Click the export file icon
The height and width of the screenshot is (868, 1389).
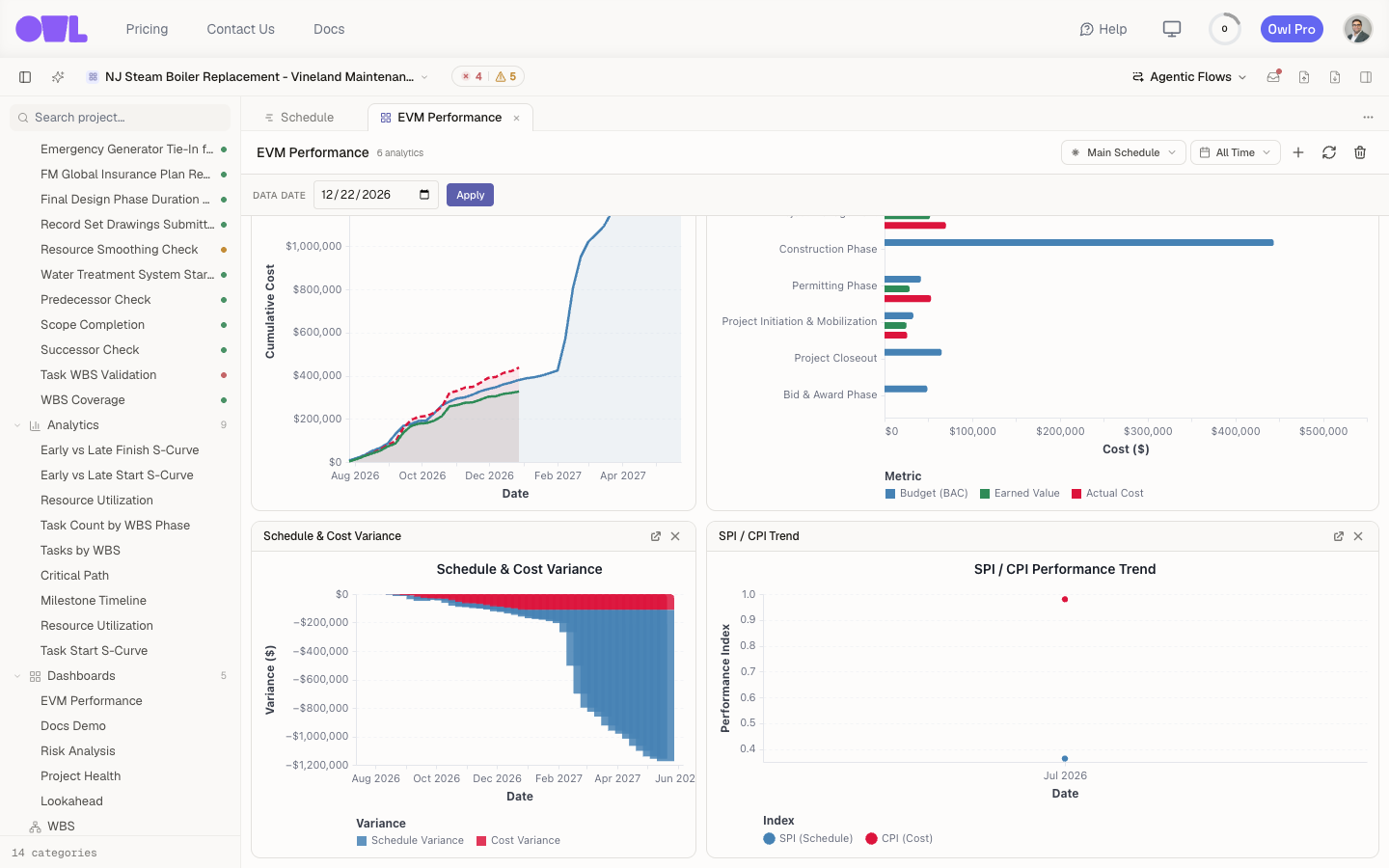(1304, 77)
